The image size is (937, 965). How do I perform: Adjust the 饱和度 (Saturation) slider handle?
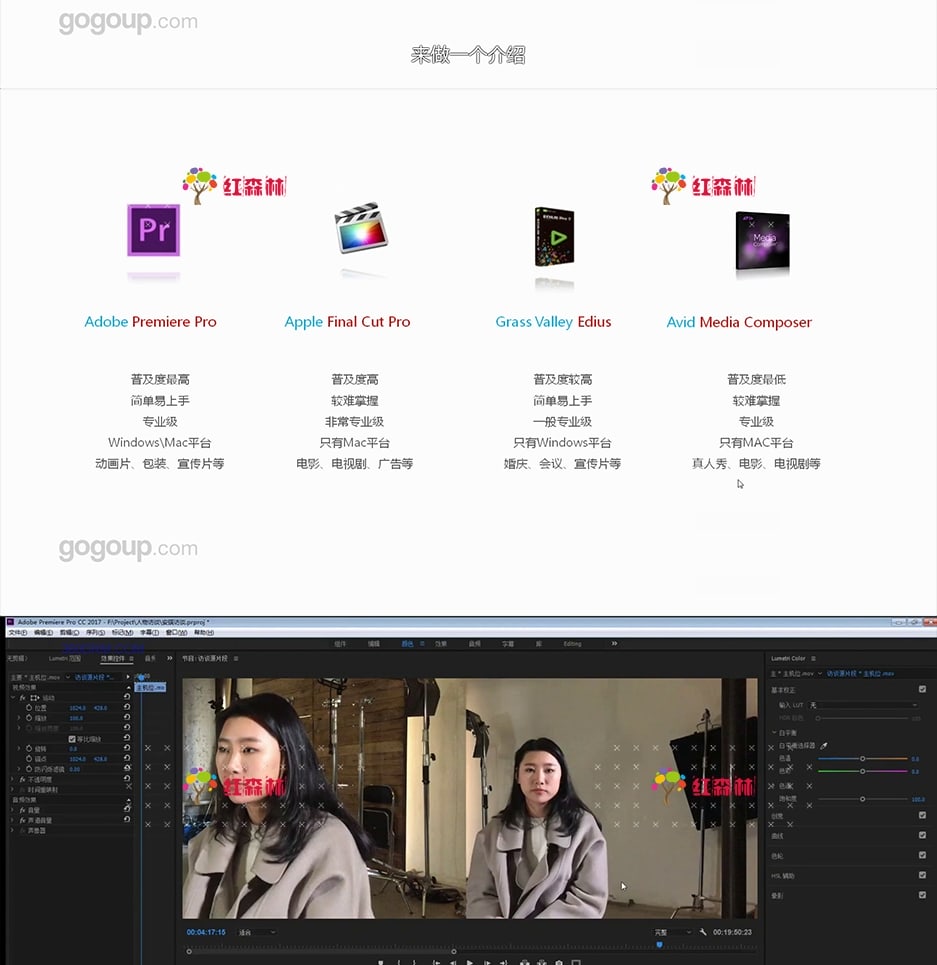tap(863, 799)
